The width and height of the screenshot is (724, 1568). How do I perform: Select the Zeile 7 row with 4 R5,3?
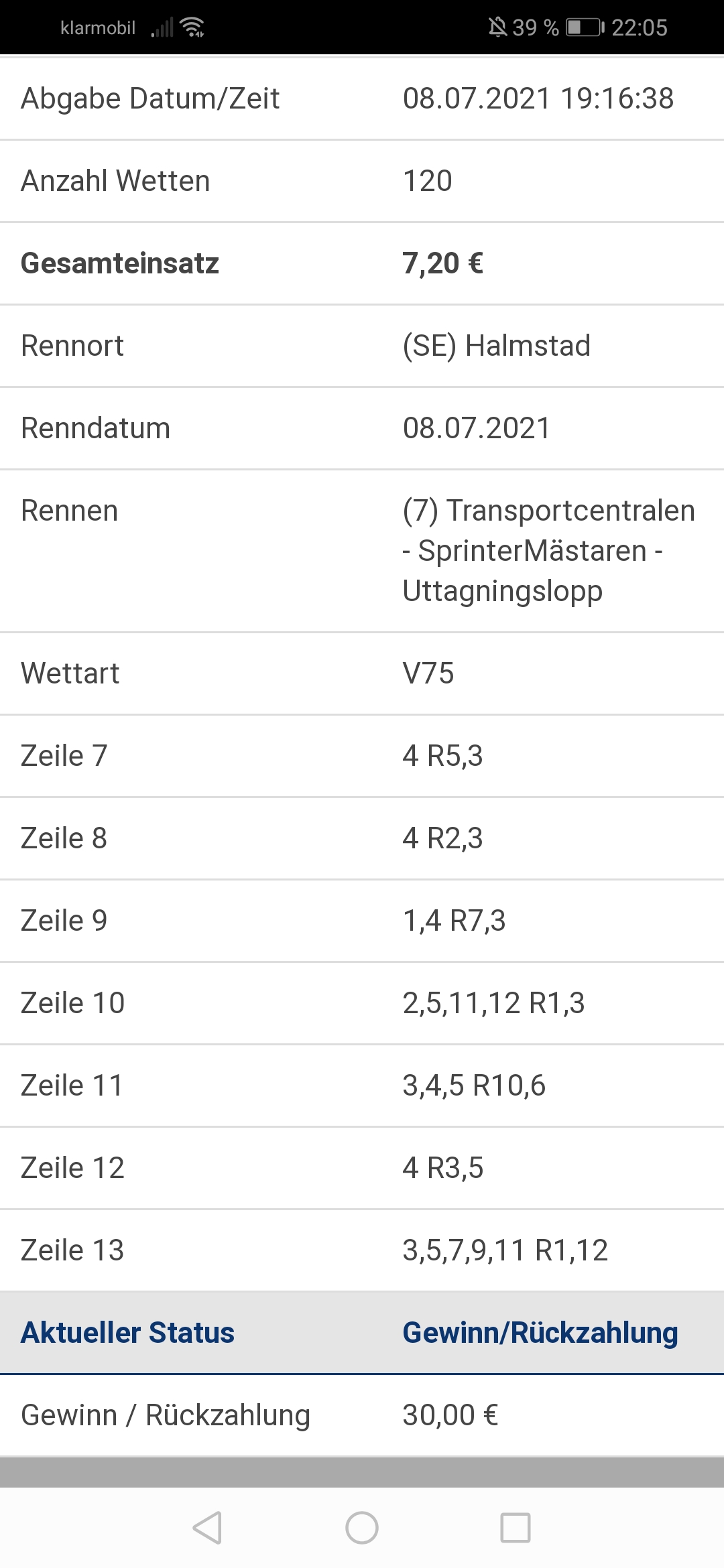pyautogui.click(x=362, y=756)
